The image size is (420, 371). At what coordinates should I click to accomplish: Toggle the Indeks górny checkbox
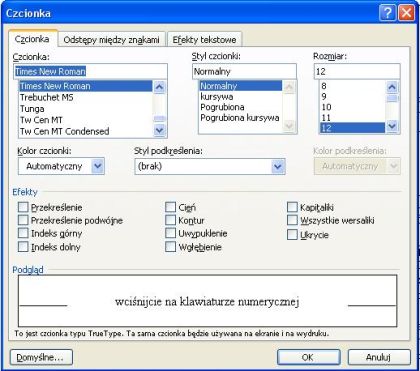pyautogui.click(x=23, y=233)
